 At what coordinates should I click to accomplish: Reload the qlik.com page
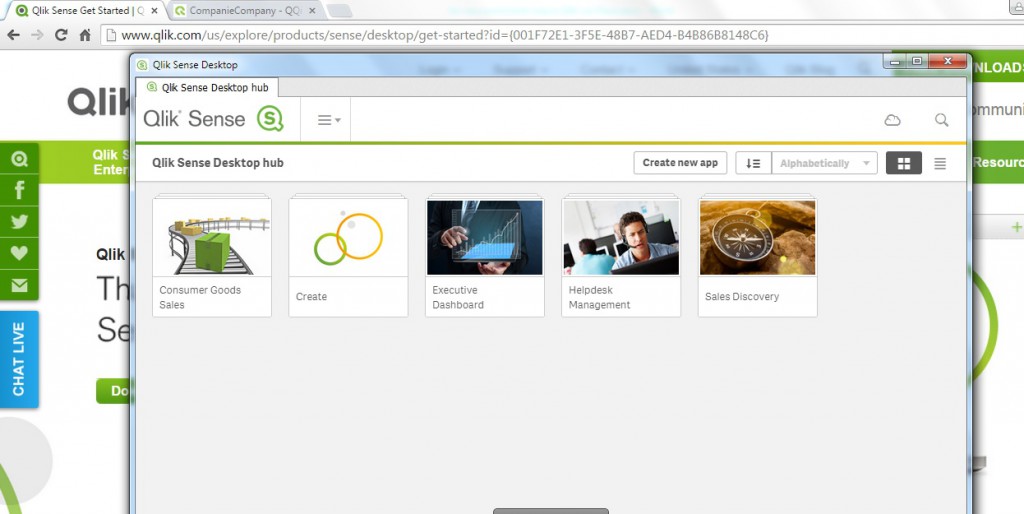pos(61,35)
